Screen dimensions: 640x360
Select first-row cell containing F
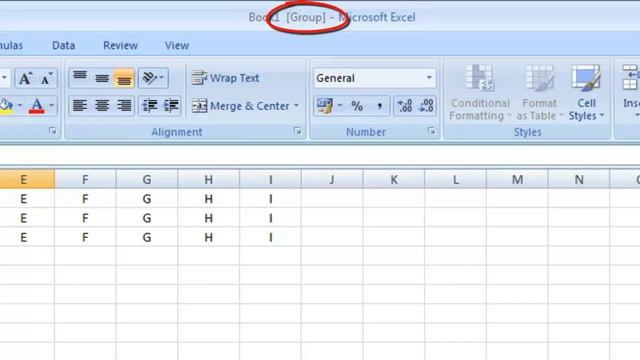[x=85, y=199]
